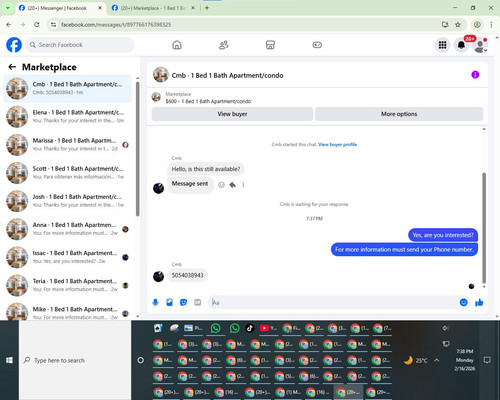Reload the current page
Image resolution: width=500 pixels, height=400 pixels.
pyautogui.click(x=37, y=25)
